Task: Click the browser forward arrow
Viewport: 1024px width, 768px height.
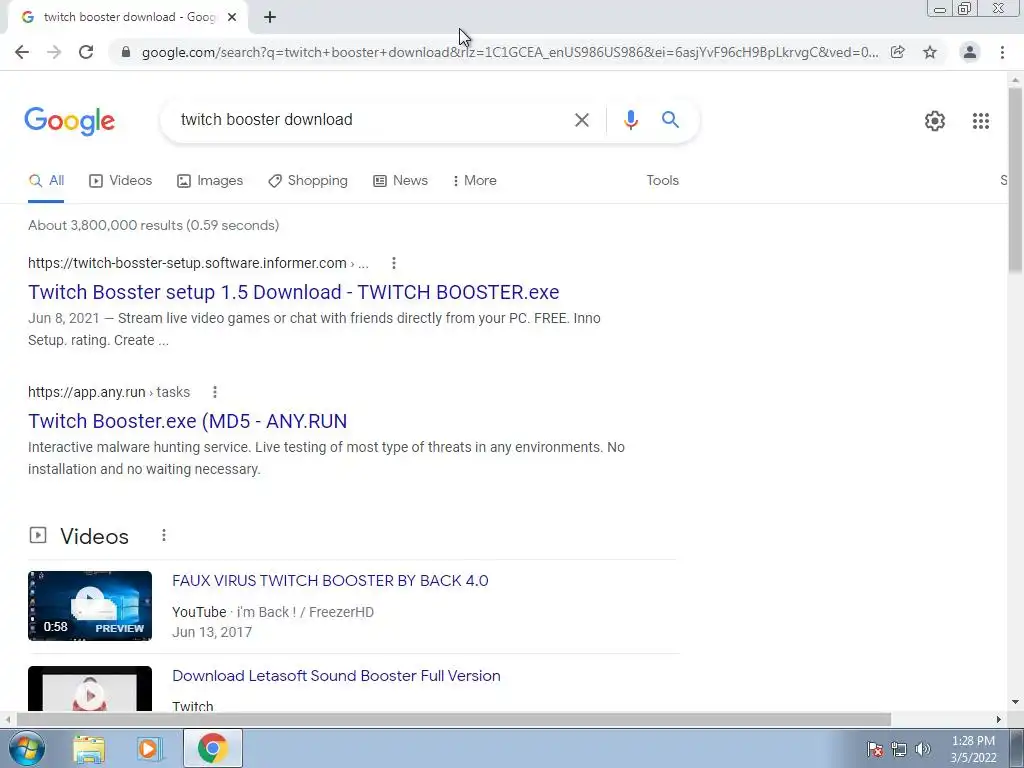Action: point(54,52)
